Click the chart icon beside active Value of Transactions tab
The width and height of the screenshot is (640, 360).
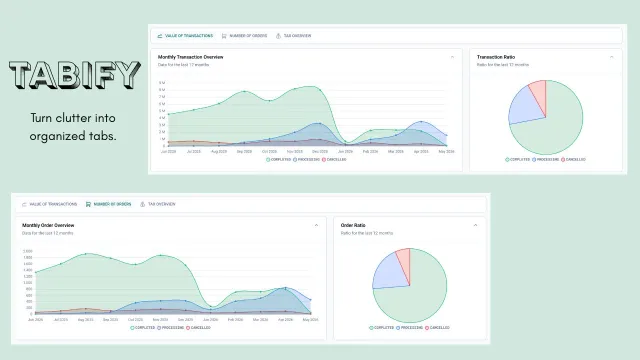pos(160,36)
